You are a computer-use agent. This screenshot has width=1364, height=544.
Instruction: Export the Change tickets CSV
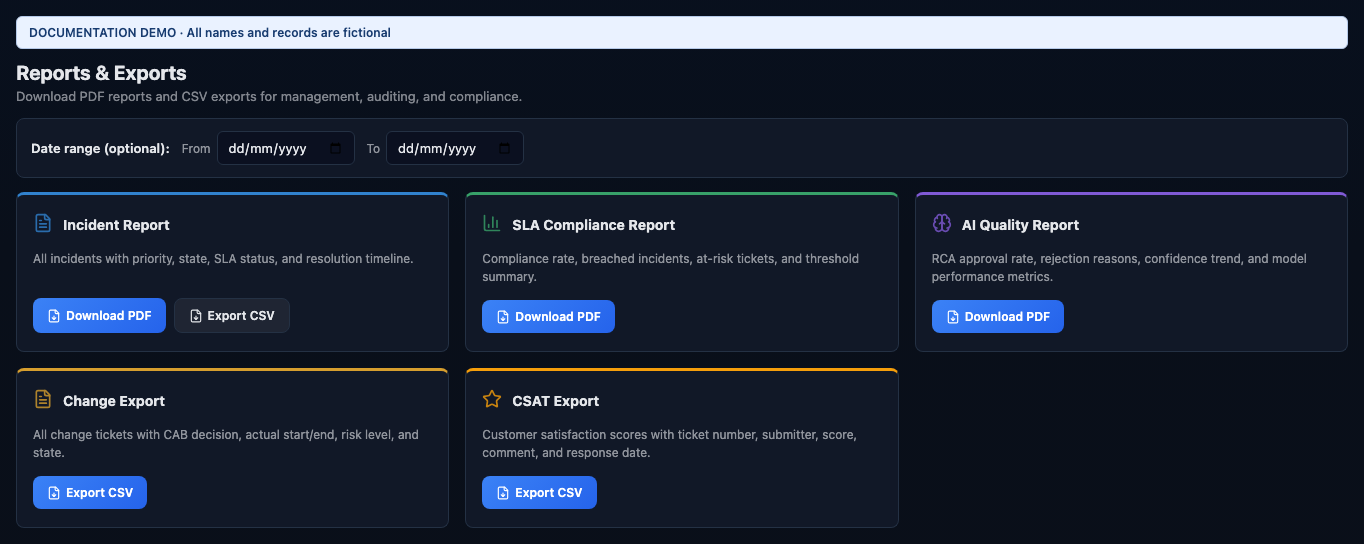click(x=90, y=492)
